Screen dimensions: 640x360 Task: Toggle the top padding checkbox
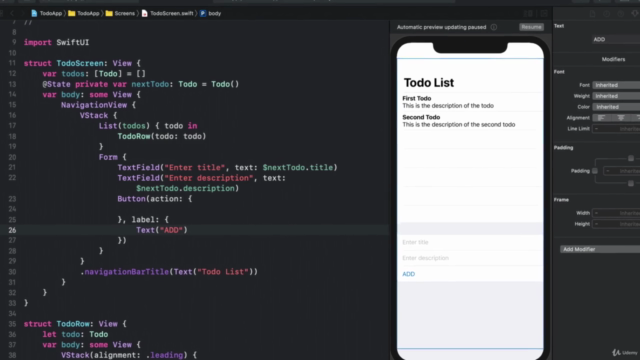pyautogui.click(x=631, y=158)
